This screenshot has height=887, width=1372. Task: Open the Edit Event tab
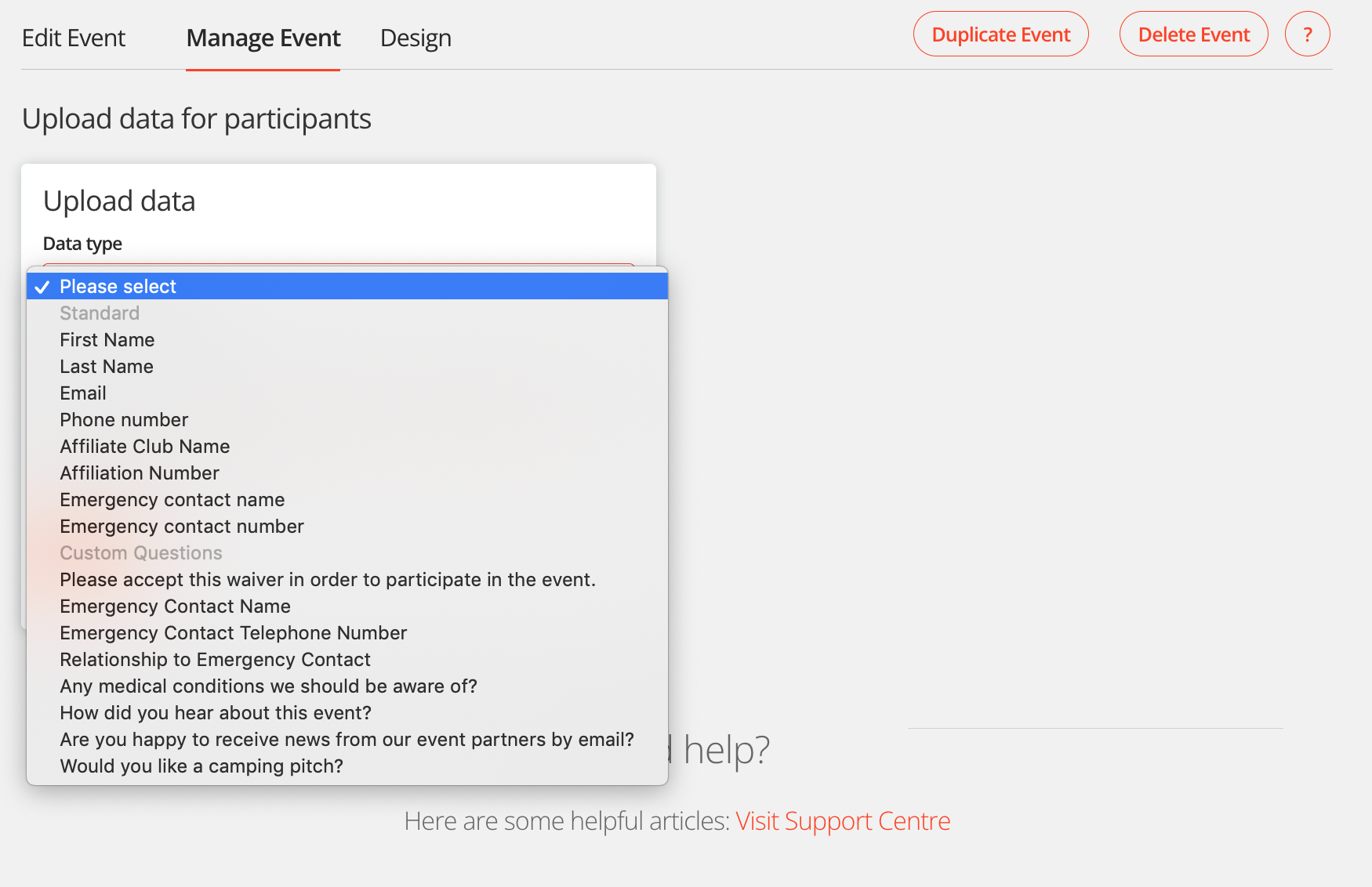(x=74, y=38)
